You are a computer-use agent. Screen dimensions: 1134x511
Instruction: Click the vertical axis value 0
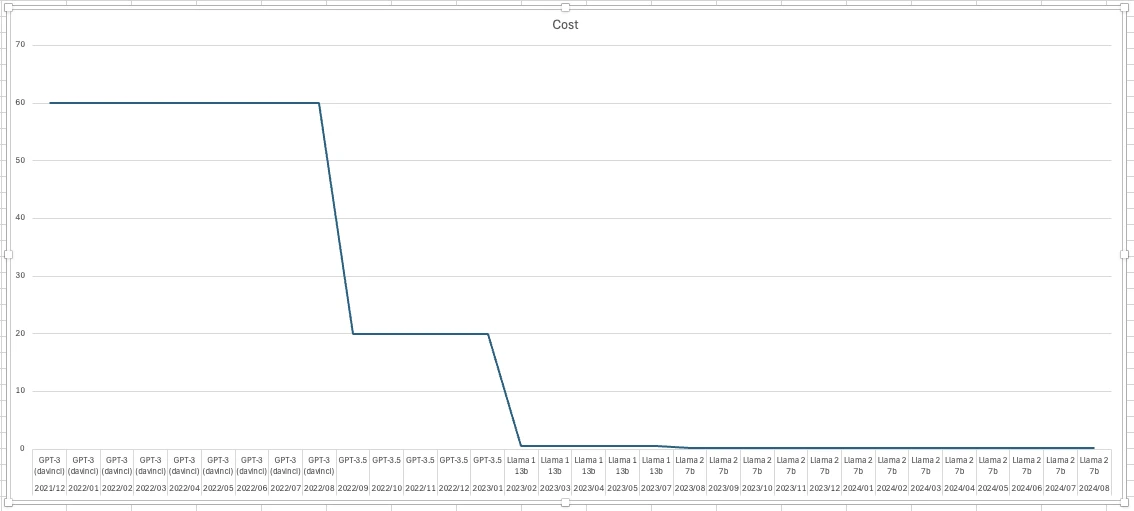click(x=22, y=448)
